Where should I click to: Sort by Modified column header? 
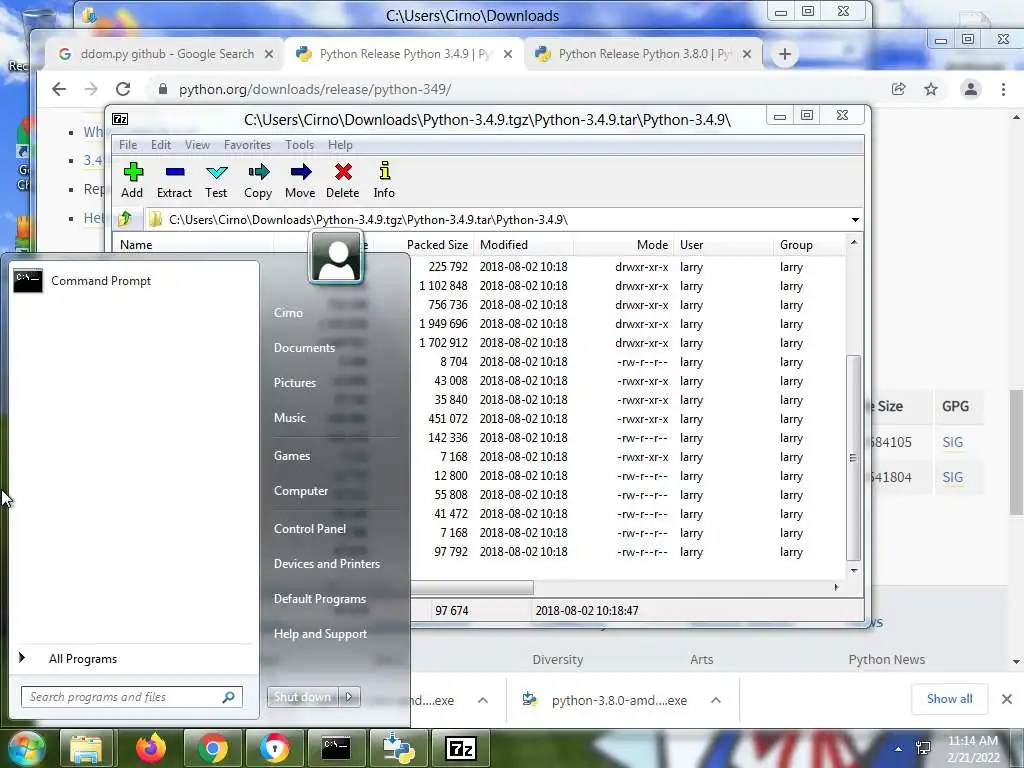(x=504, y=245)
